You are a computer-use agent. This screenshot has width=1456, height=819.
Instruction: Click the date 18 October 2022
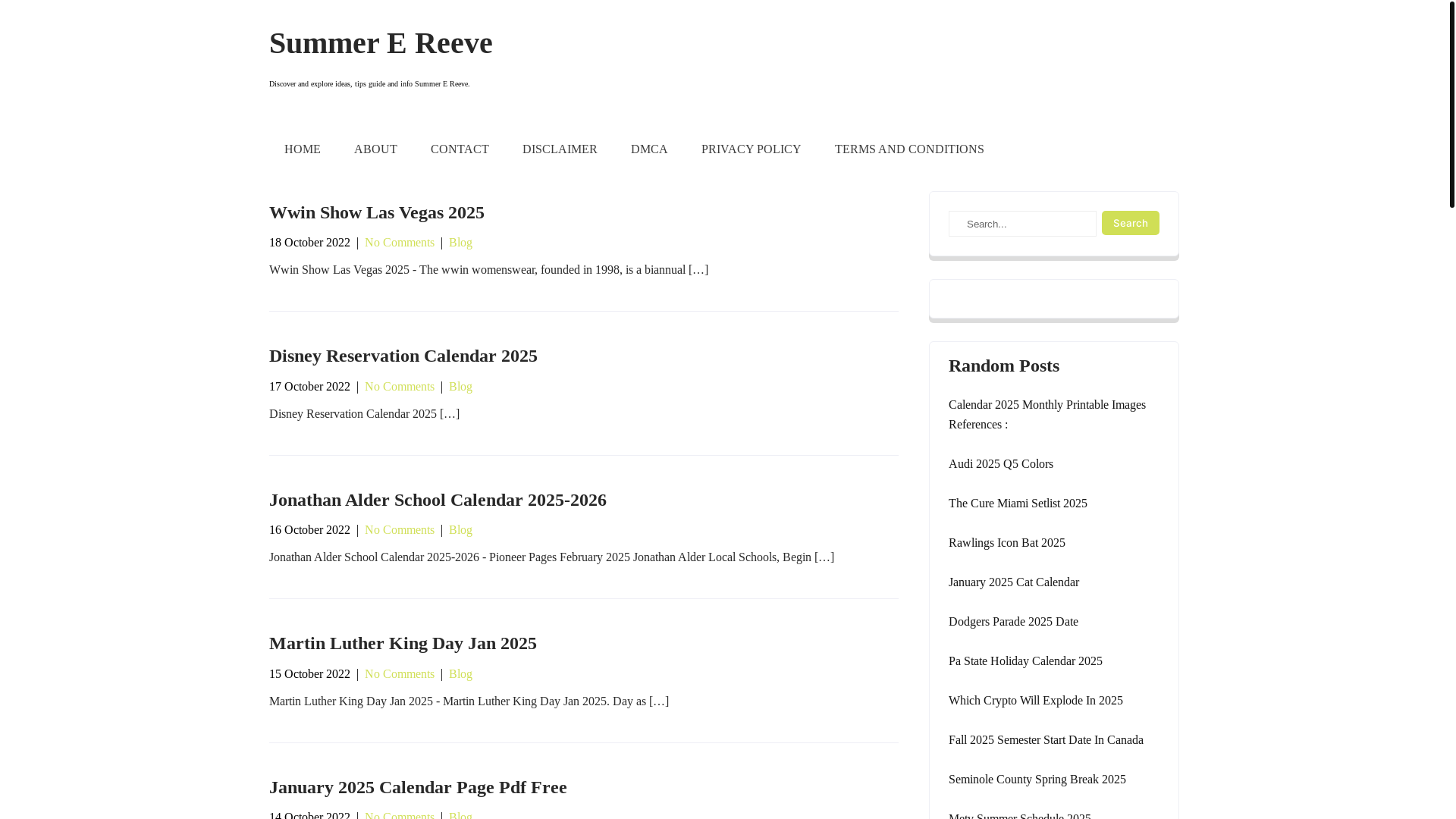point(309,243)
